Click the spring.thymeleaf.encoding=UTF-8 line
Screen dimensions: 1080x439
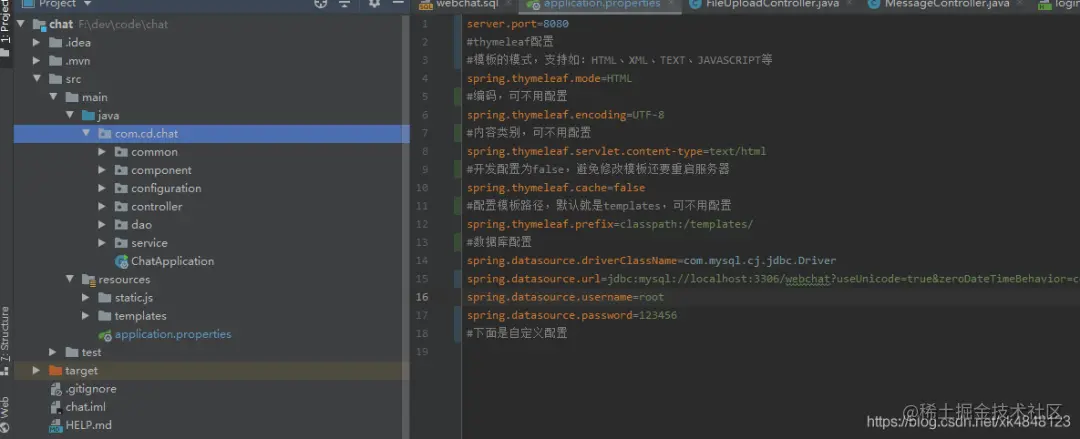[x=565, y=115]
